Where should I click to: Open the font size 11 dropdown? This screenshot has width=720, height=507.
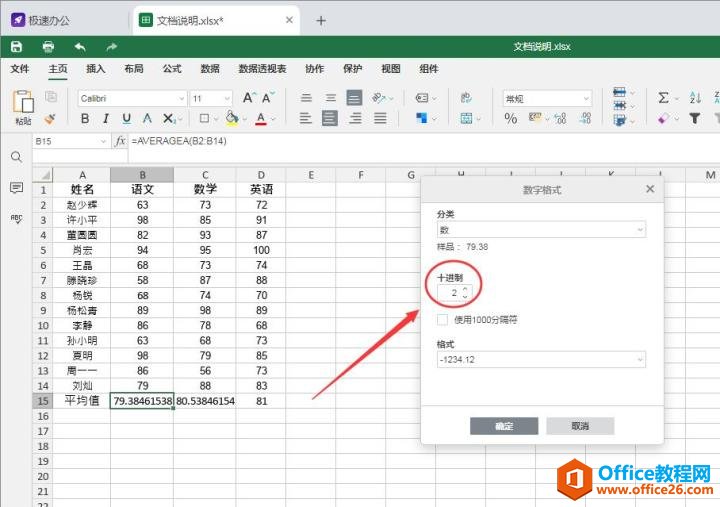tap(227, 98)
